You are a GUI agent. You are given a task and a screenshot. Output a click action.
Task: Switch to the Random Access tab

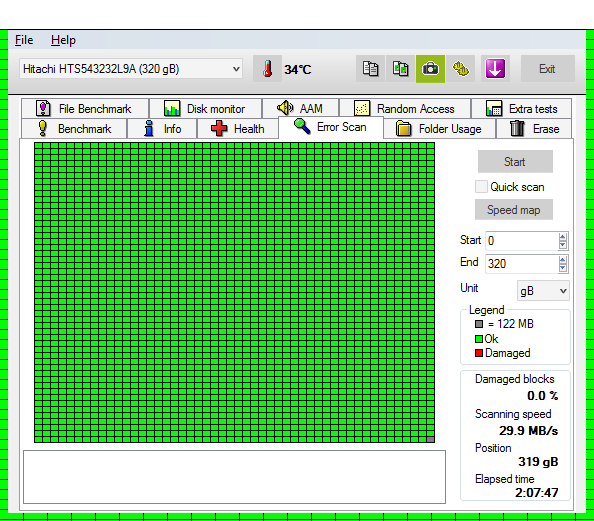(x=405, y=108)
